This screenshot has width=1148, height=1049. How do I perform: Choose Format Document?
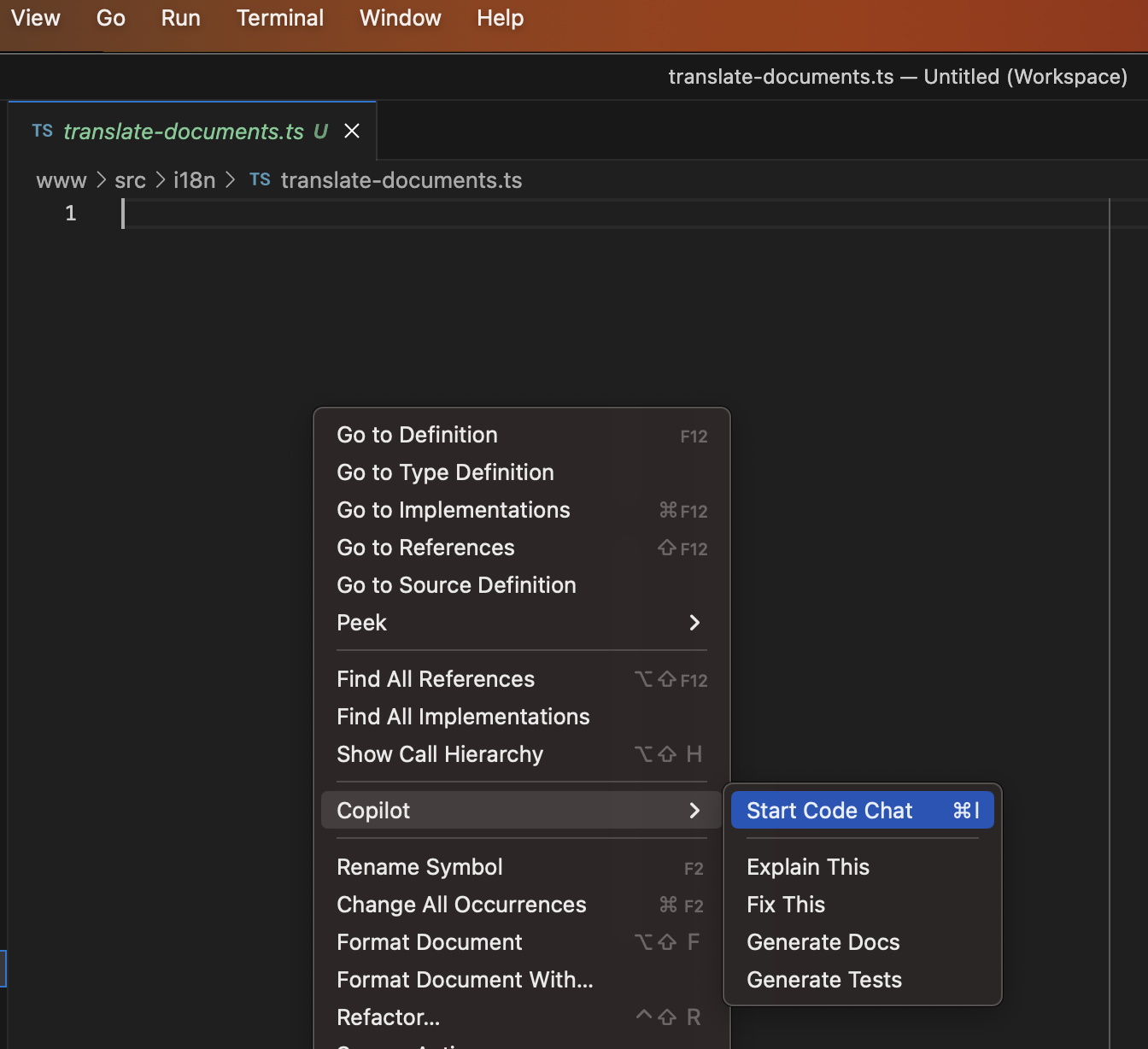(x=522, y=942)
